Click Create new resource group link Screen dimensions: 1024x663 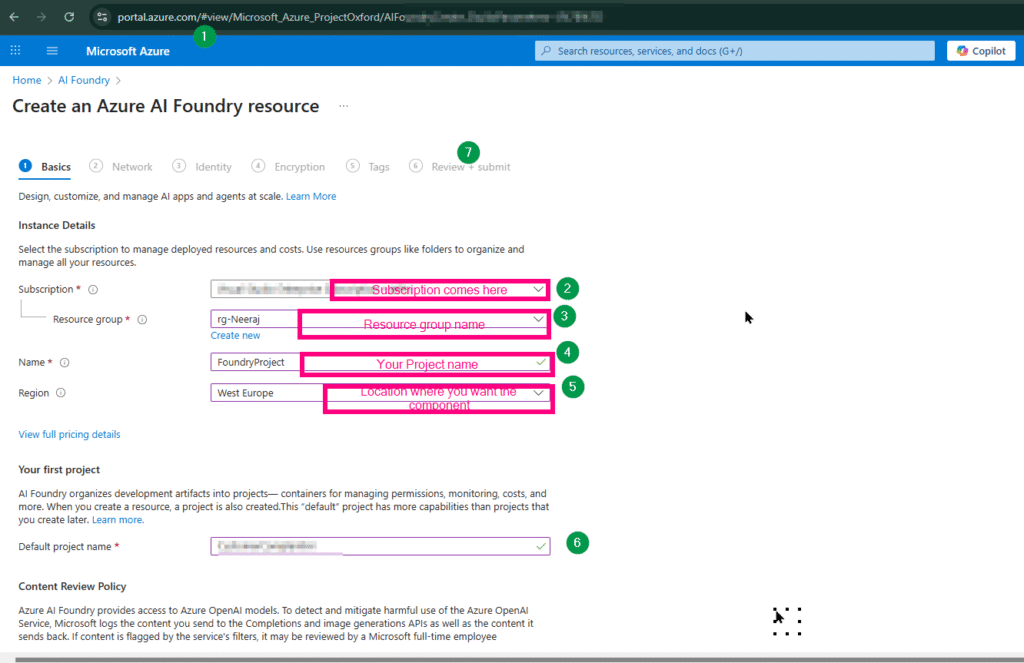(x=235, y=335)
